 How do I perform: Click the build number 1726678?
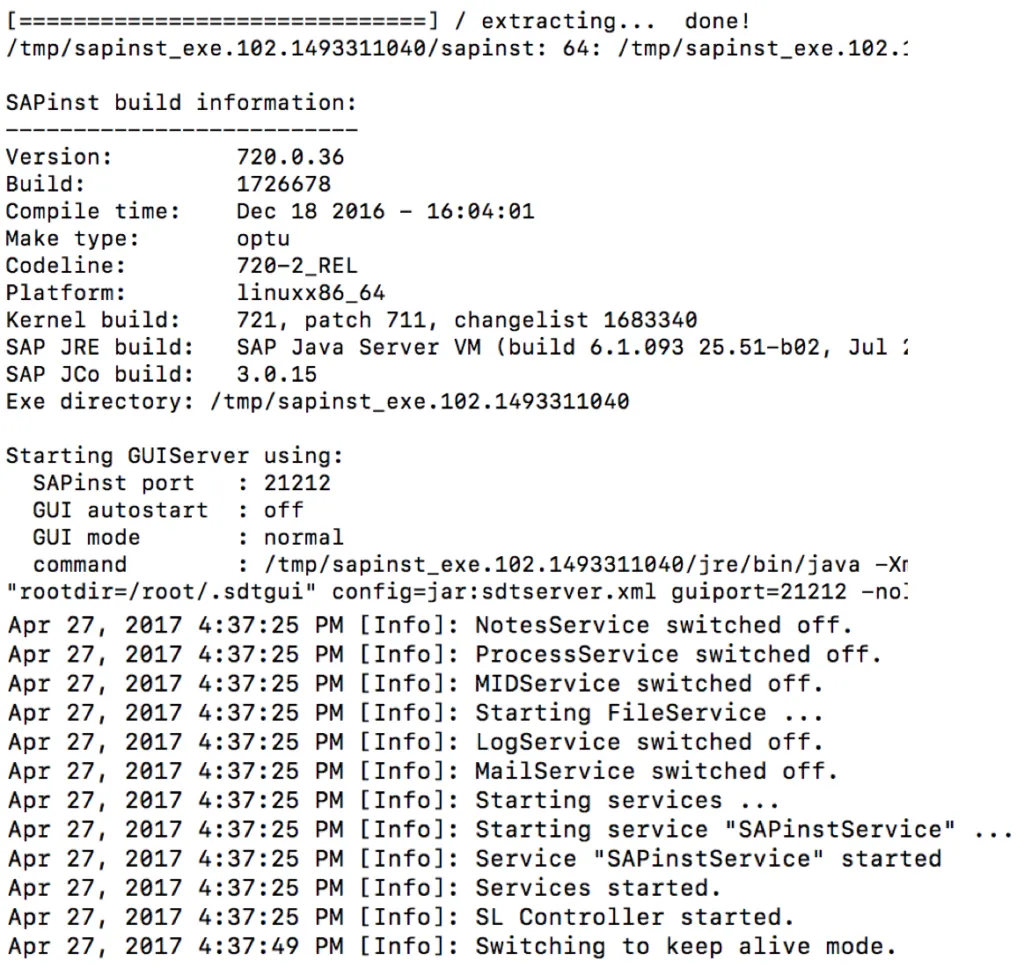[x=283, y=184]
